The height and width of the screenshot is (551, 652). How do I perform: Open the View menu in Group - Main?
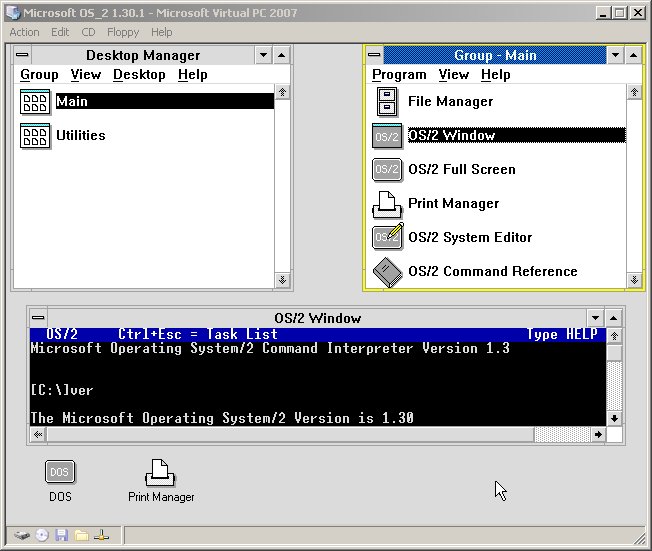pyautogui.click(x=454, y=75)
